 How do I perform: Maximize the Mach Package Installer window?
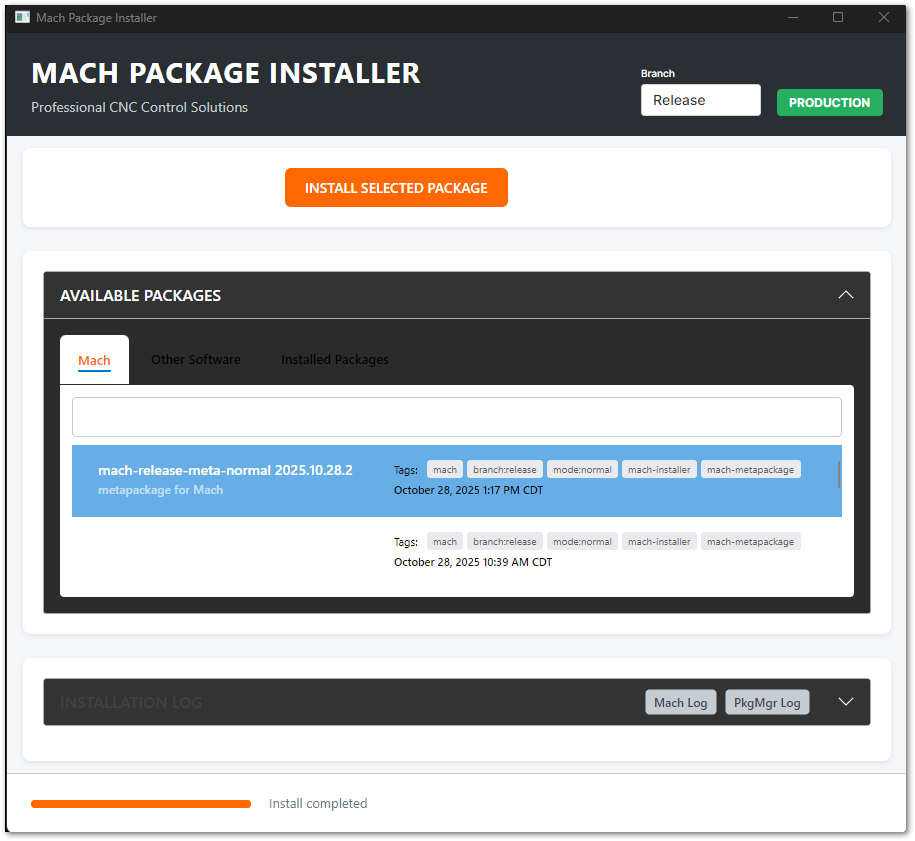pyautogui.click(x=837, y=18)
